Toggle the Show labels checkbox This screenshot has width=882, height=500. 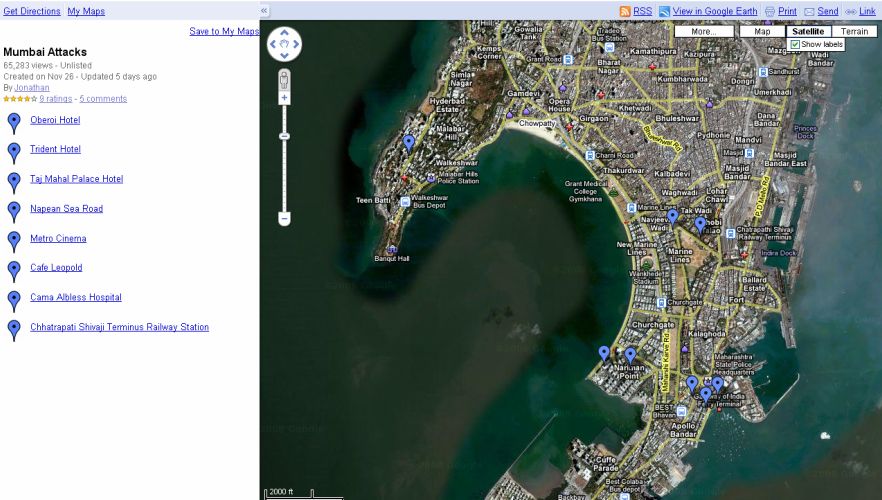[795, 45]
